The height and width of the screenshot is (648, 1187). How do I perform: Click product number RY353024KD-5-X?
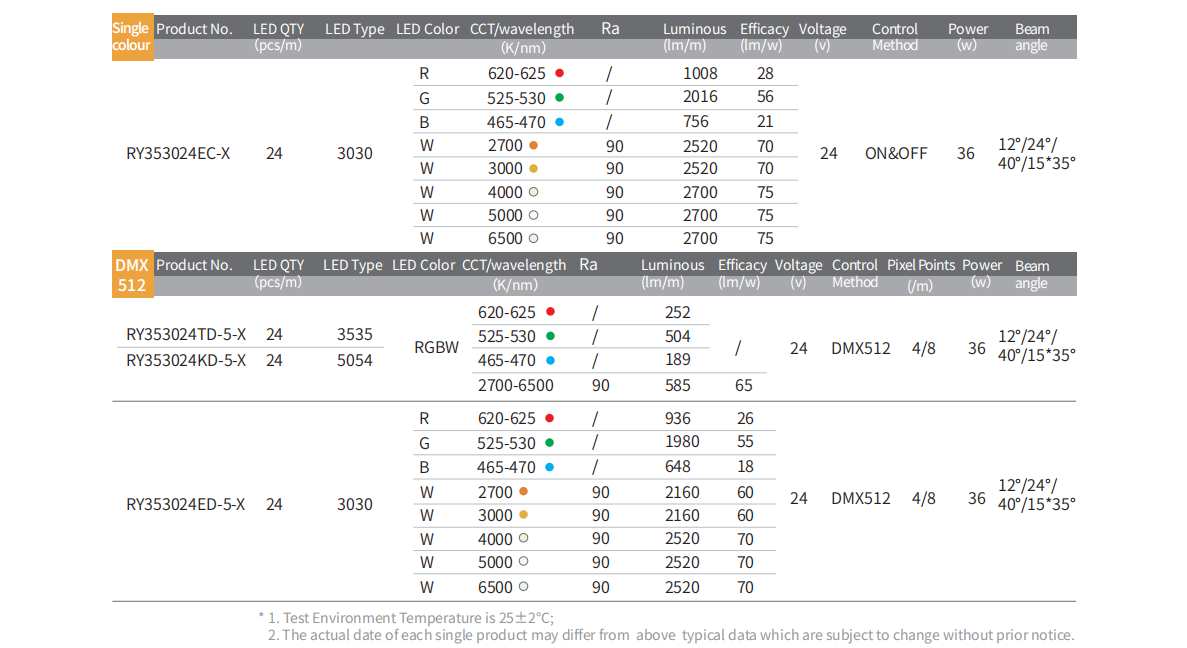[186, 360]
